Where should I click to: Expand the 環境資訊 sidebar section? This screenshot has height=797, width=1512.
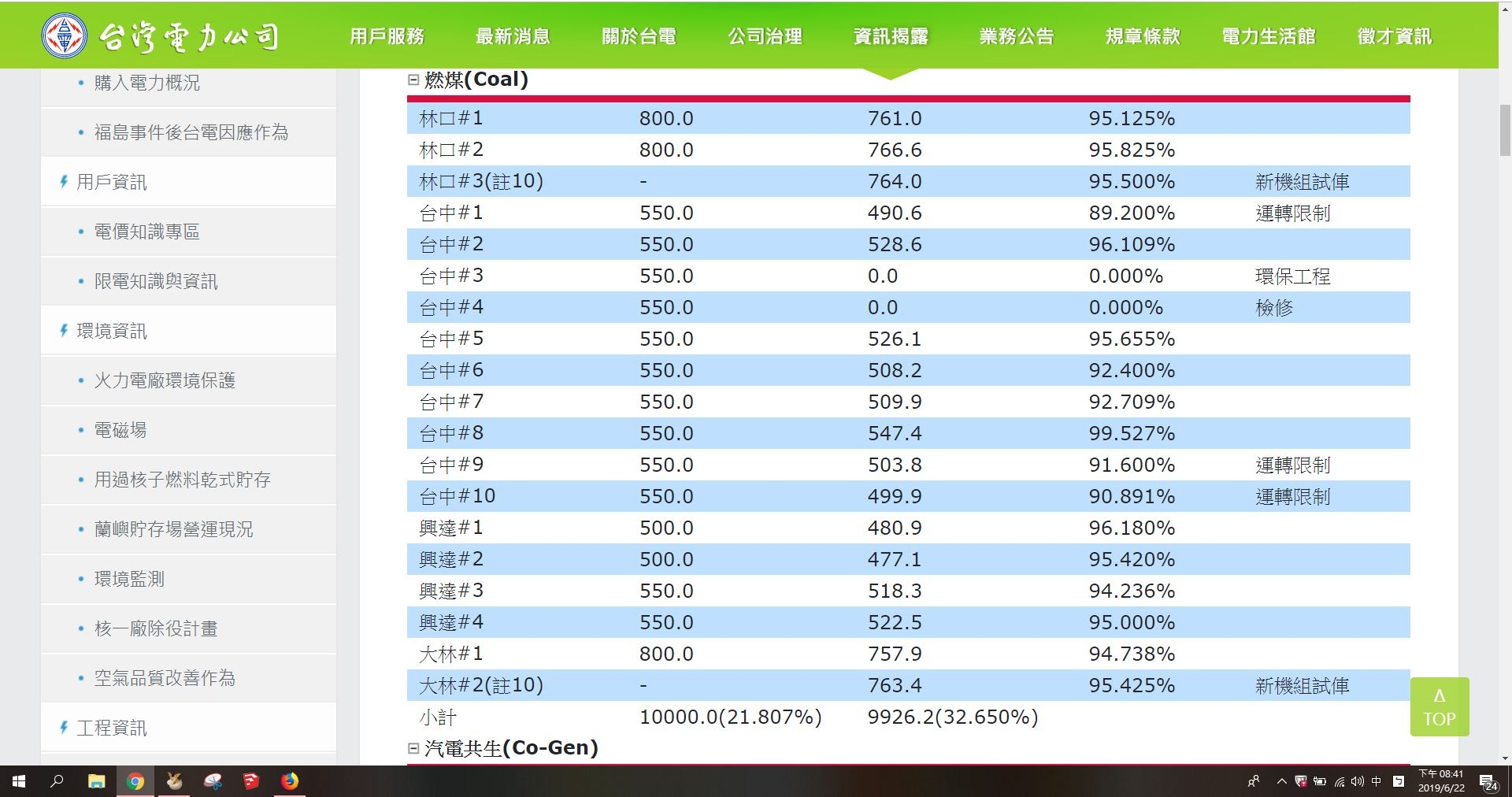click(111, 331)
